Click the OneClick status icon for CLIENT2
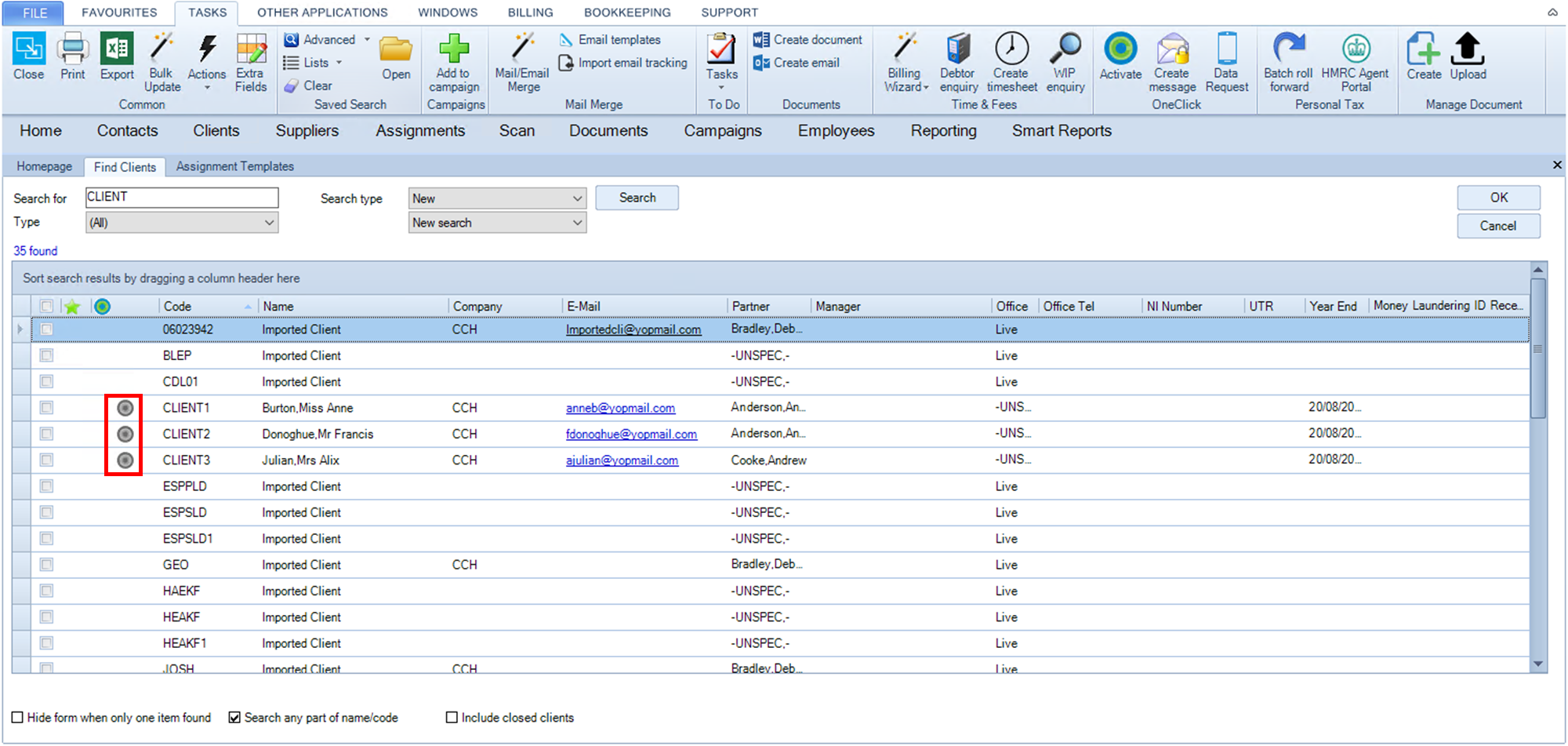 point(125,434)
